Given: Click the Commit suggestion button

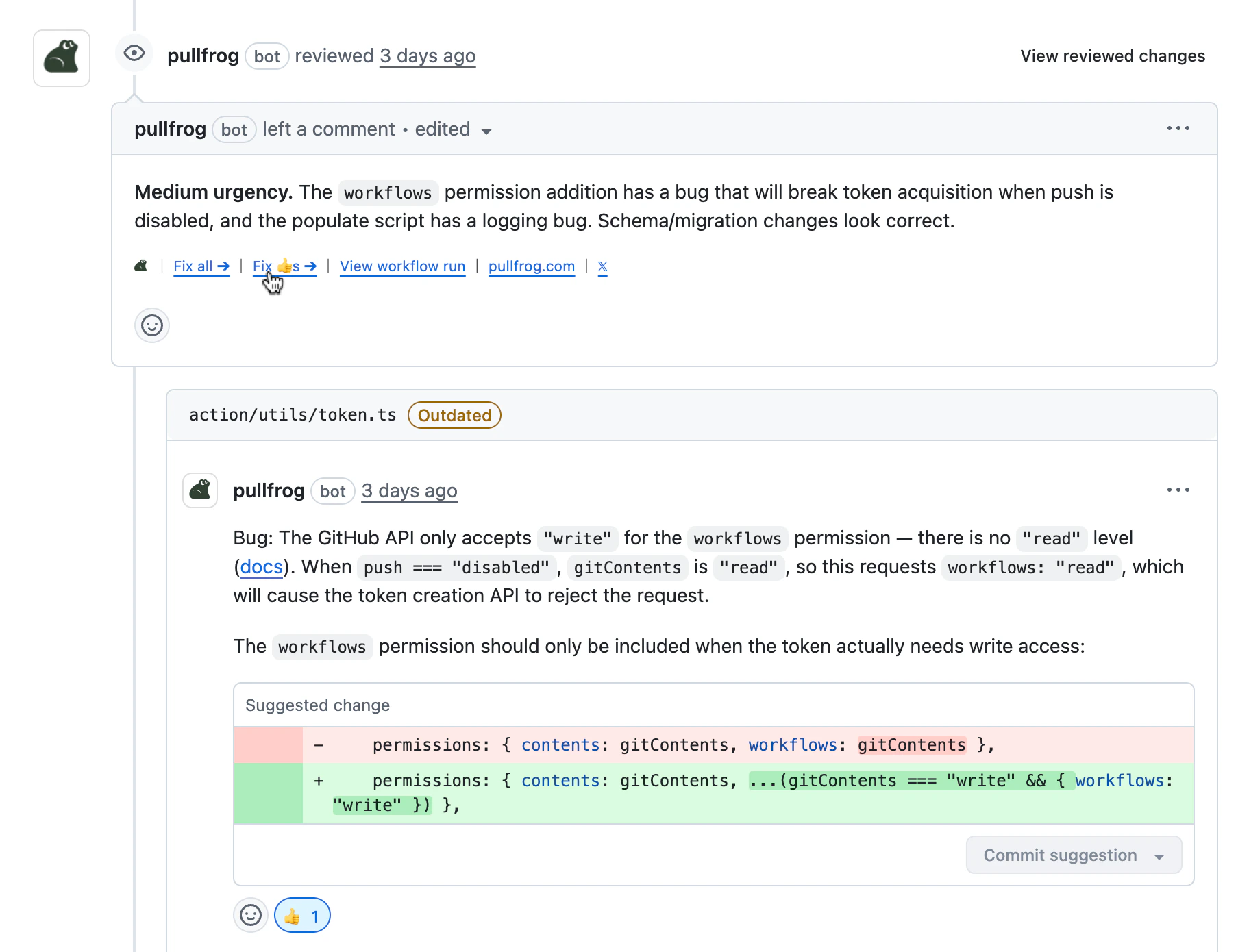Looking at the screenshot, I should pyautogui.click(x=1074, y=855).
